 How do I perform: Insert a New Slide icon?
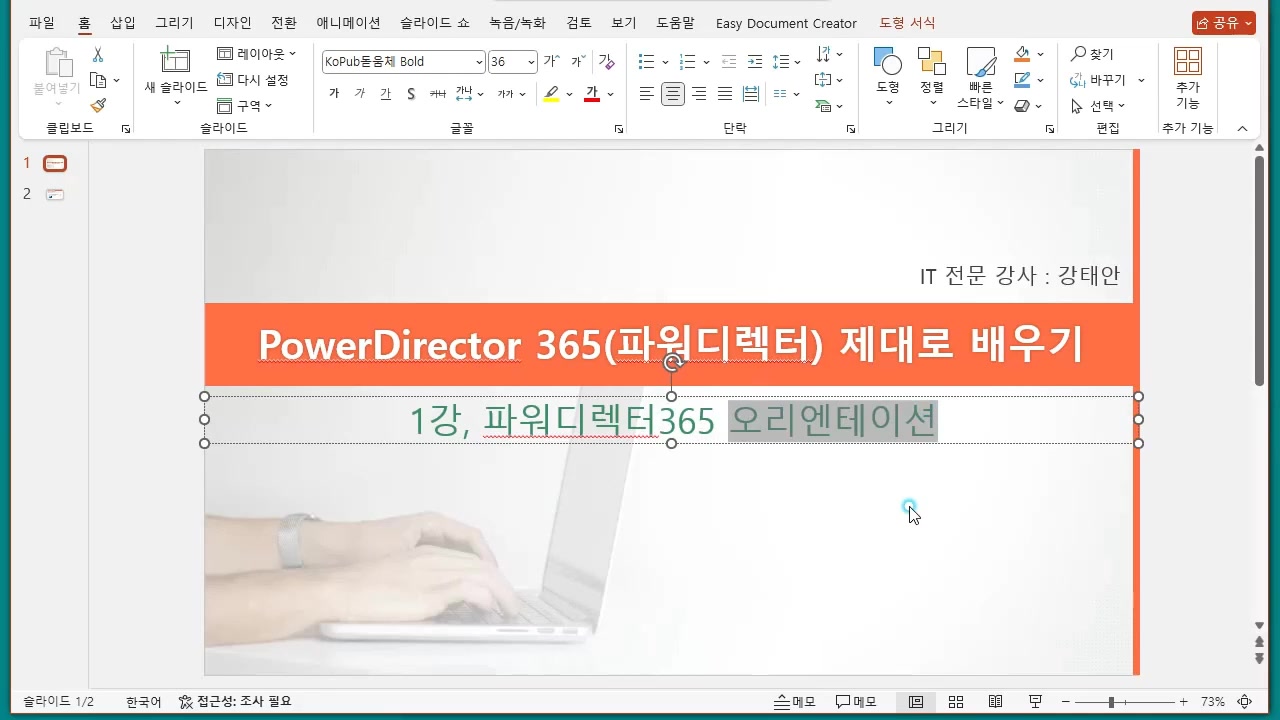point(176,62)
